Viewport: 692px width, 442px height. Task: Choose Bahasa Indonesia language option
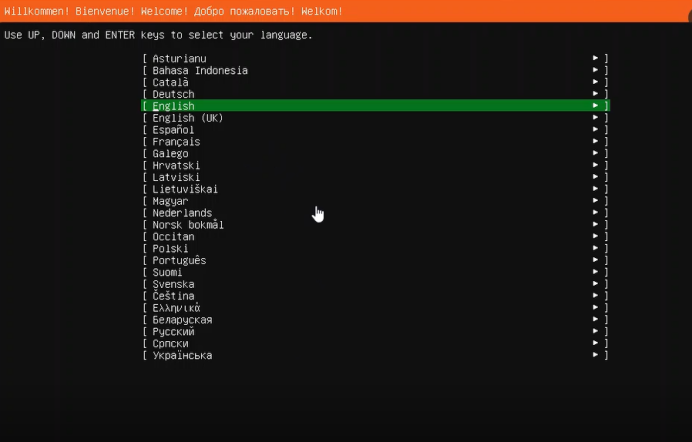200,71
